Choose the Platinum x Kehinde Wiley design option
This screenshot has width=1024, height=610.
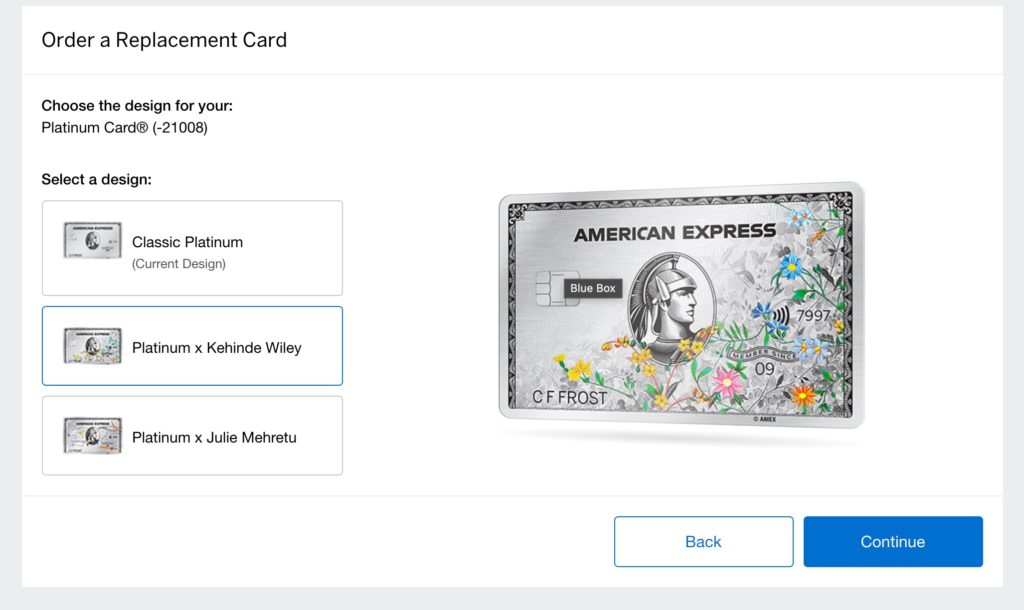(192, 345)
